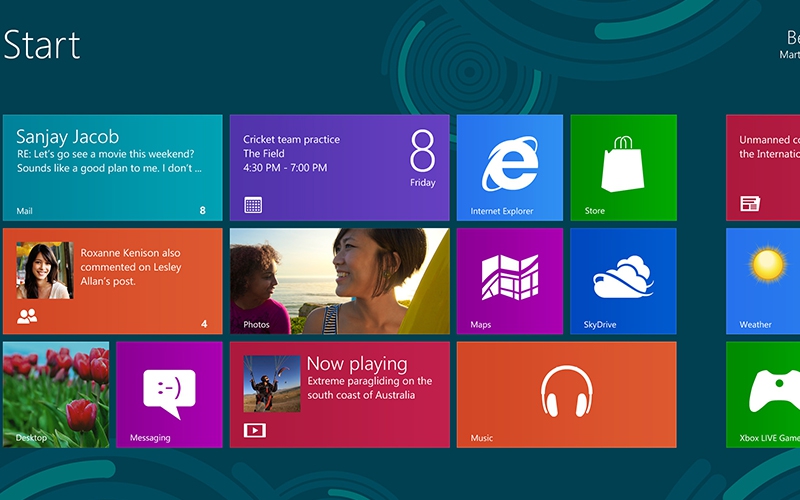Launch the Xbox LIVE Games tile

point(763,394)
